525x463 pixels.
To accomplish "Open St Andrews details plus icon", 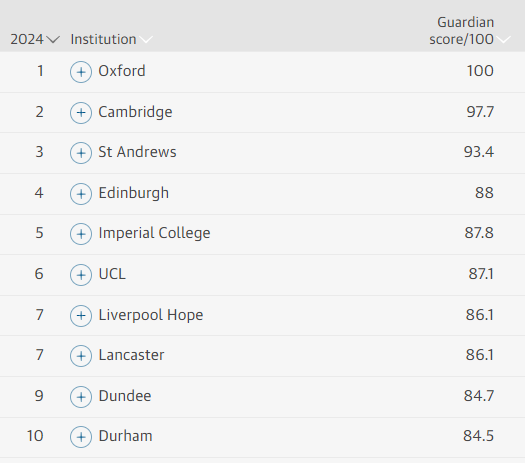I will [x=81, y=153].
